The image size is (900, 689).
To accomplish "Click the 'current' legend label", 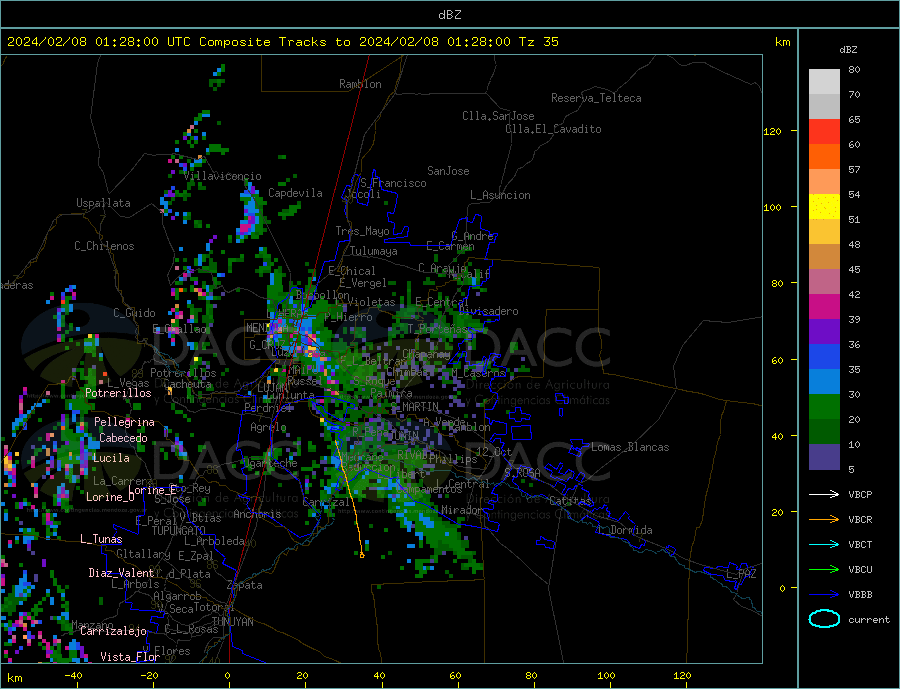I will [869, 620].
